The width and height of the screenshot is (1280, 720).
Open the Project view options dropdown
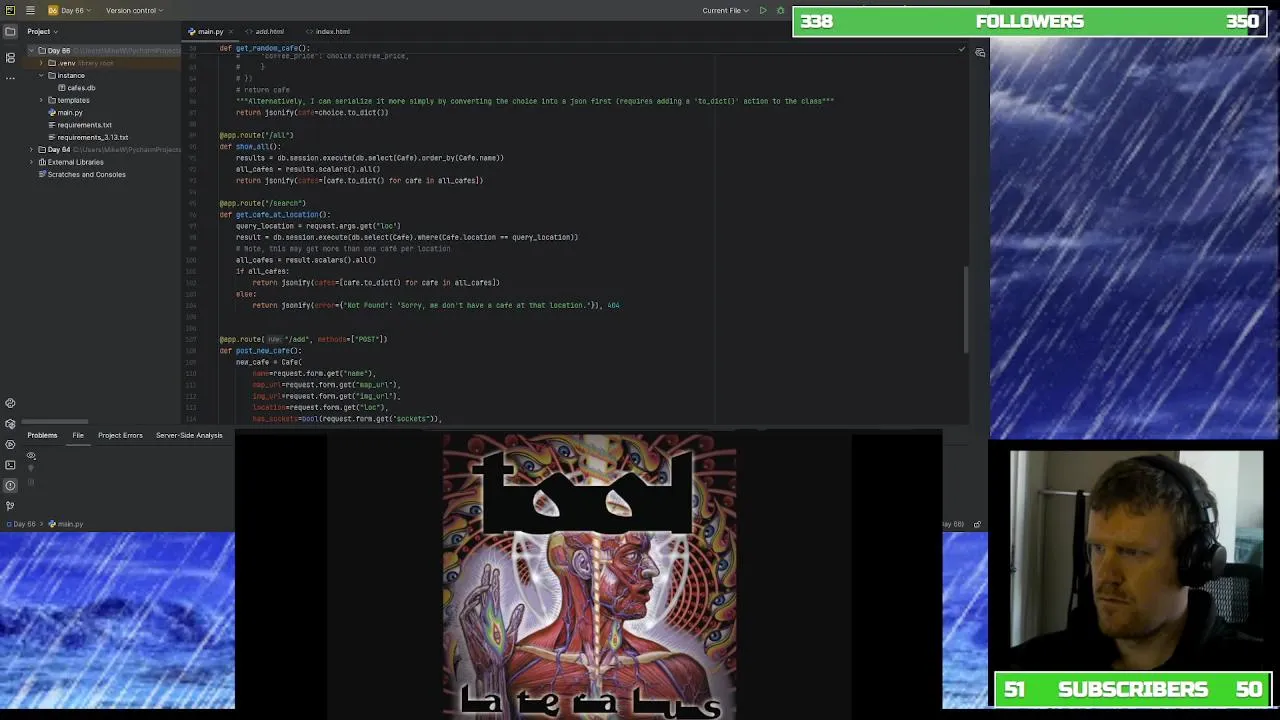pyautogui.click(x=45, y=31)
